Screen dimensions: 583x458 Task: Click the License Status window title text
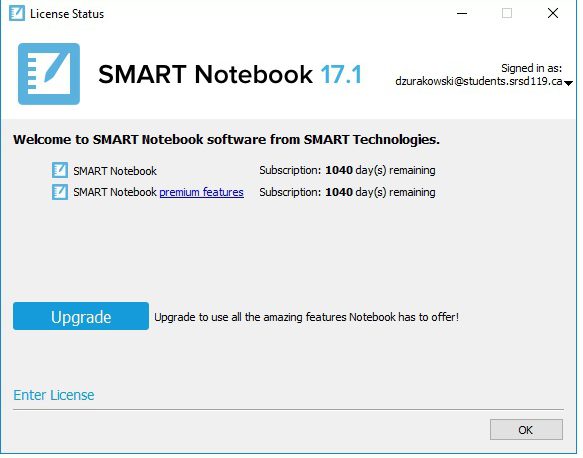[67, 14]
